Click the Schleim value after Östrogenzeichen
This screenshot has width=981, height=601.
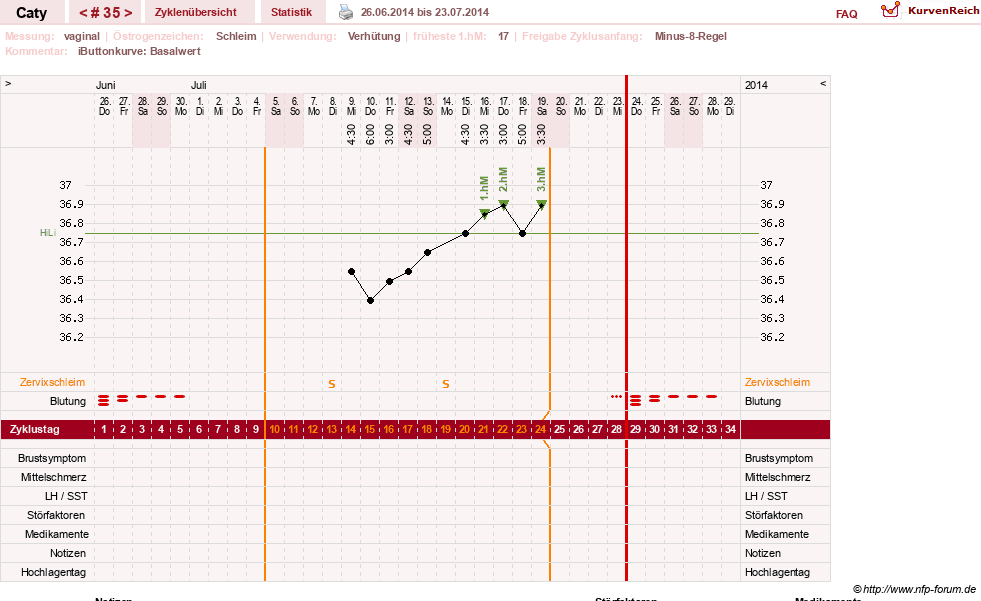click(236, 36)
